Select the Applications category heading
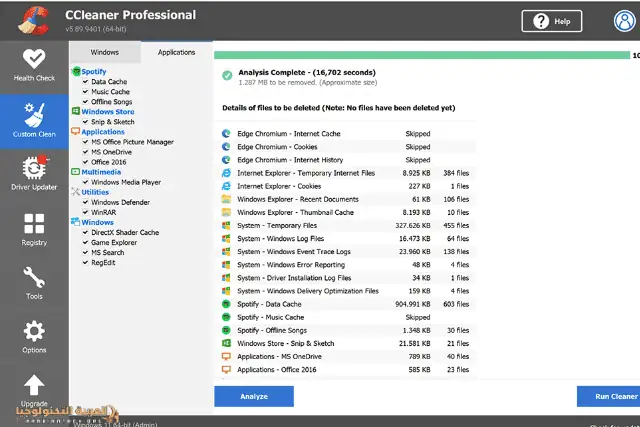The width and height of the screenshot is (640, 427). tap(103, 132)
